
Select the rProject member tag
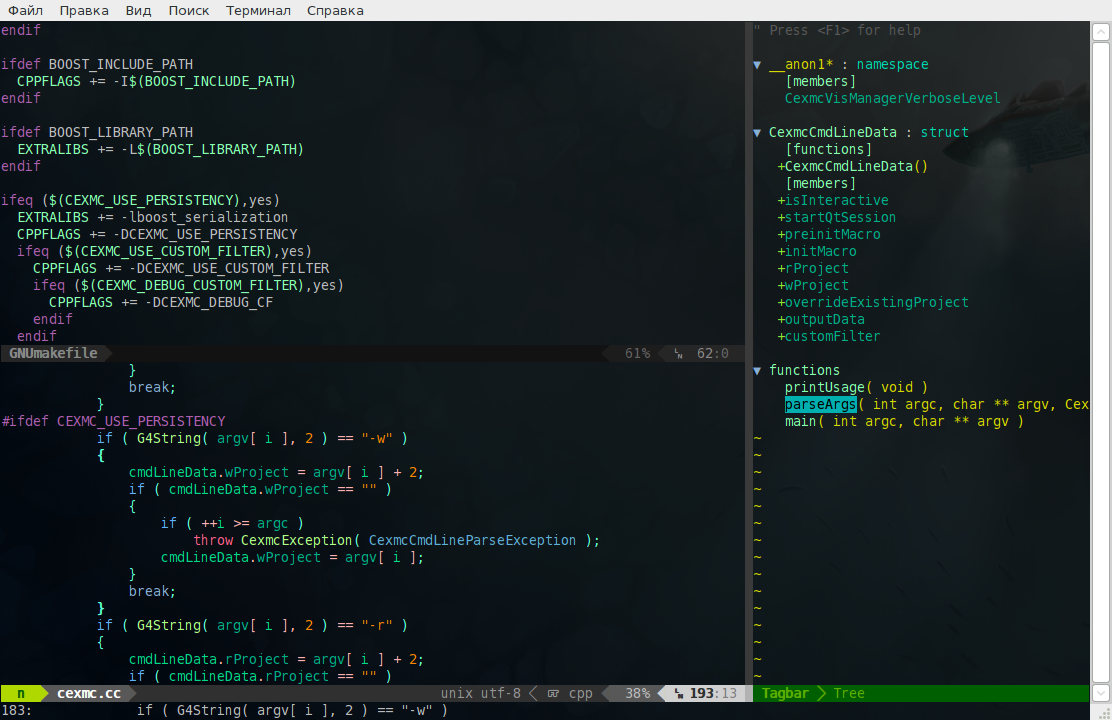click(x=813, y=269)
